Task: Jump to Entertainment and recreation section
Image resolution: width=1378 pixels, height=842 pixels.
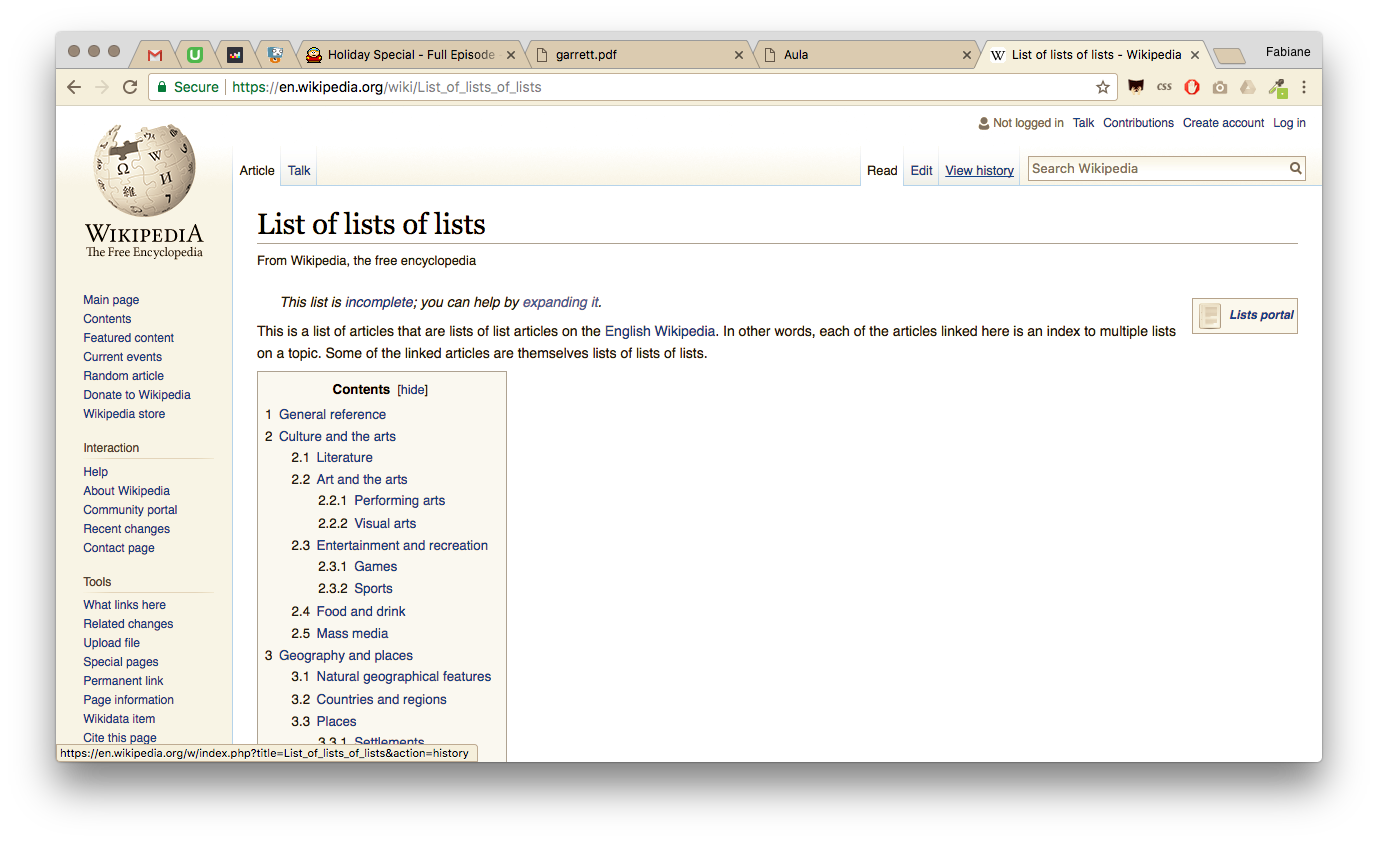Action: [x=402, y=545]
